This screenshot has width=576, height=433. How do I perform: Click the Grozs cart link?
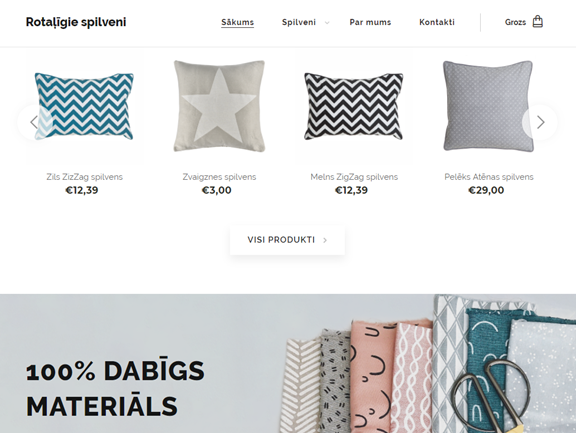click(x=515, y=22)
